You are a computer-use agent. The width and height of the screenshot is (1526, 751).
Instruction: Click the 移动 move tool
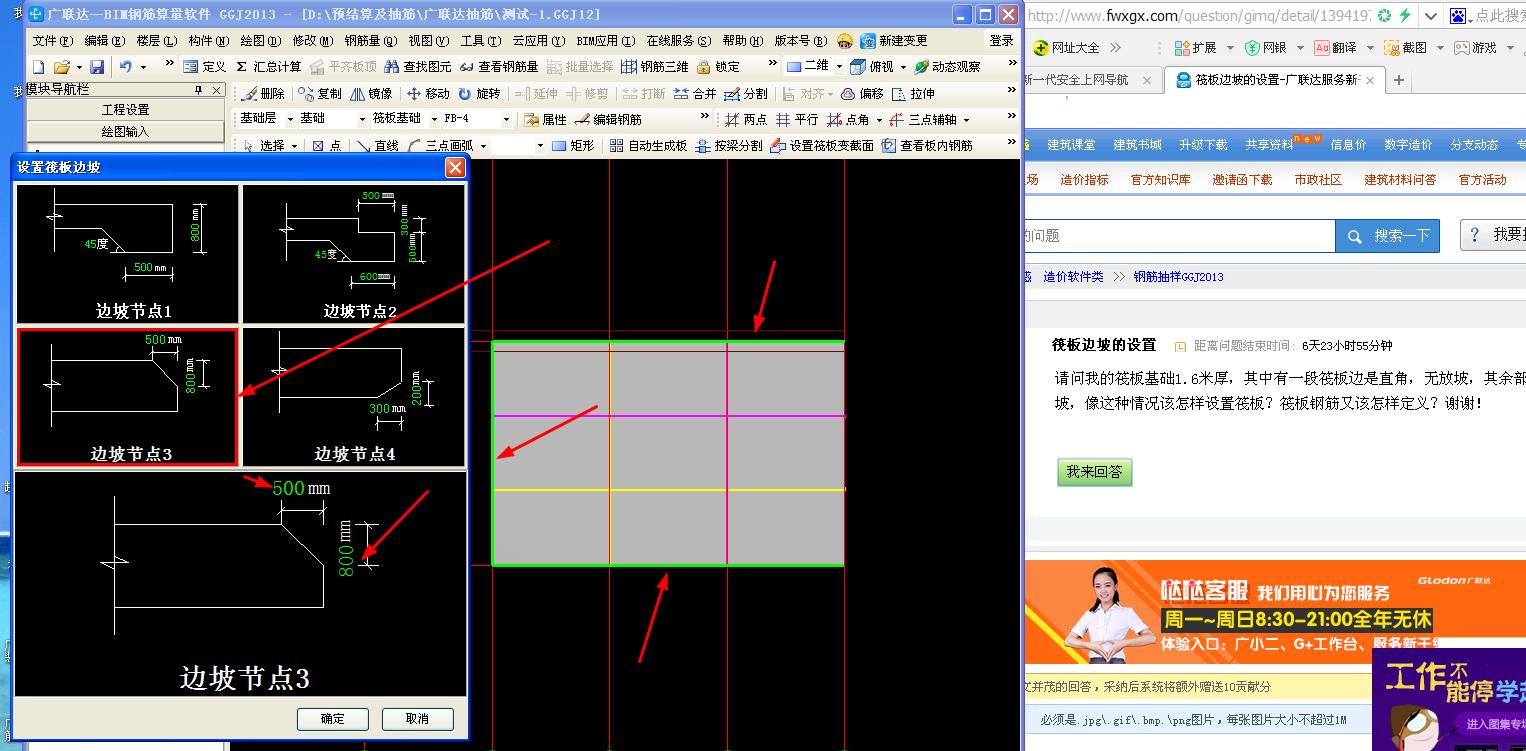click(428, 94)
